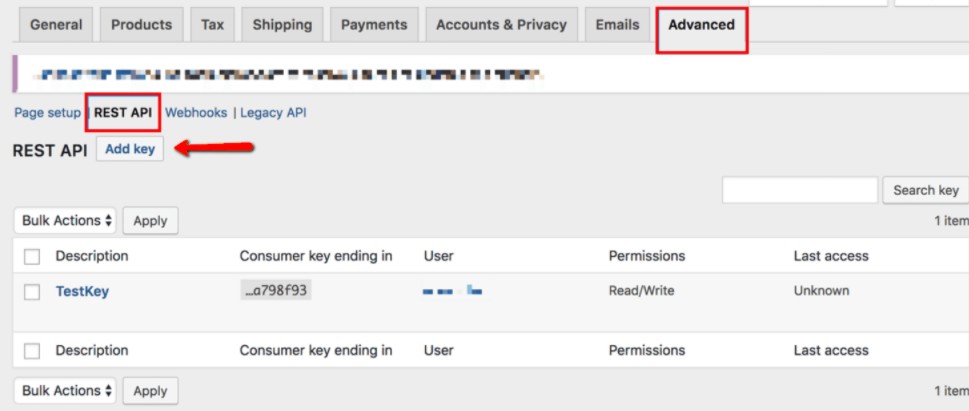
Task: Go to Legacy API section
Action: point(273,113)
